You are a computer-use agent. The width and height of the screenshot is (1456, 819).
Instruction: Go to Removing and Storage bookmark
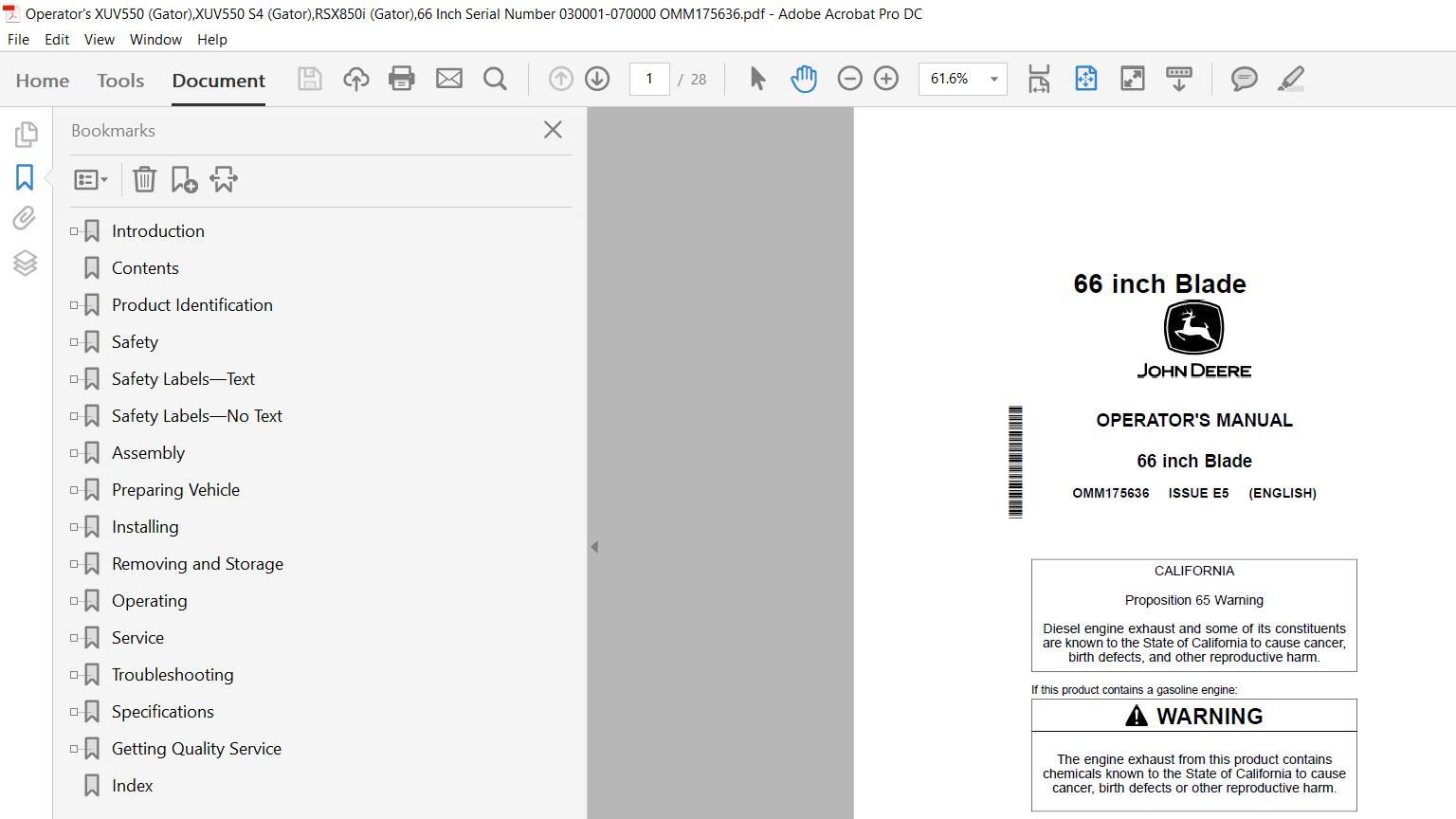(x=197, y=564)
